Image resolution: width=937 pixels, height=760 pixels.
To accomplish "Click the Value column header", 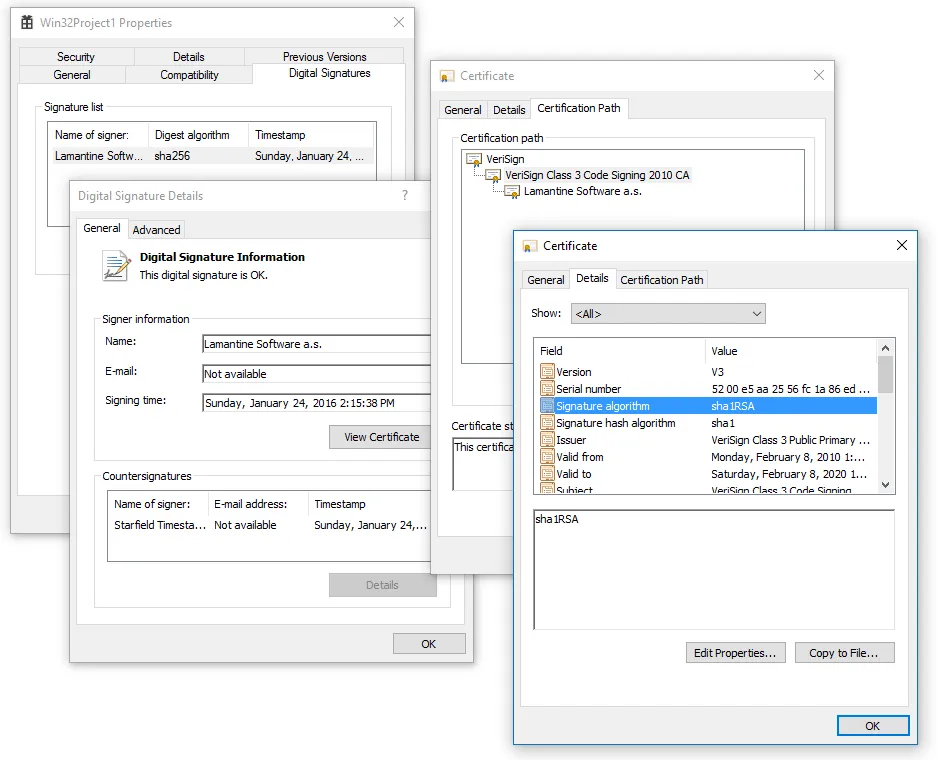I will [792, 351].
